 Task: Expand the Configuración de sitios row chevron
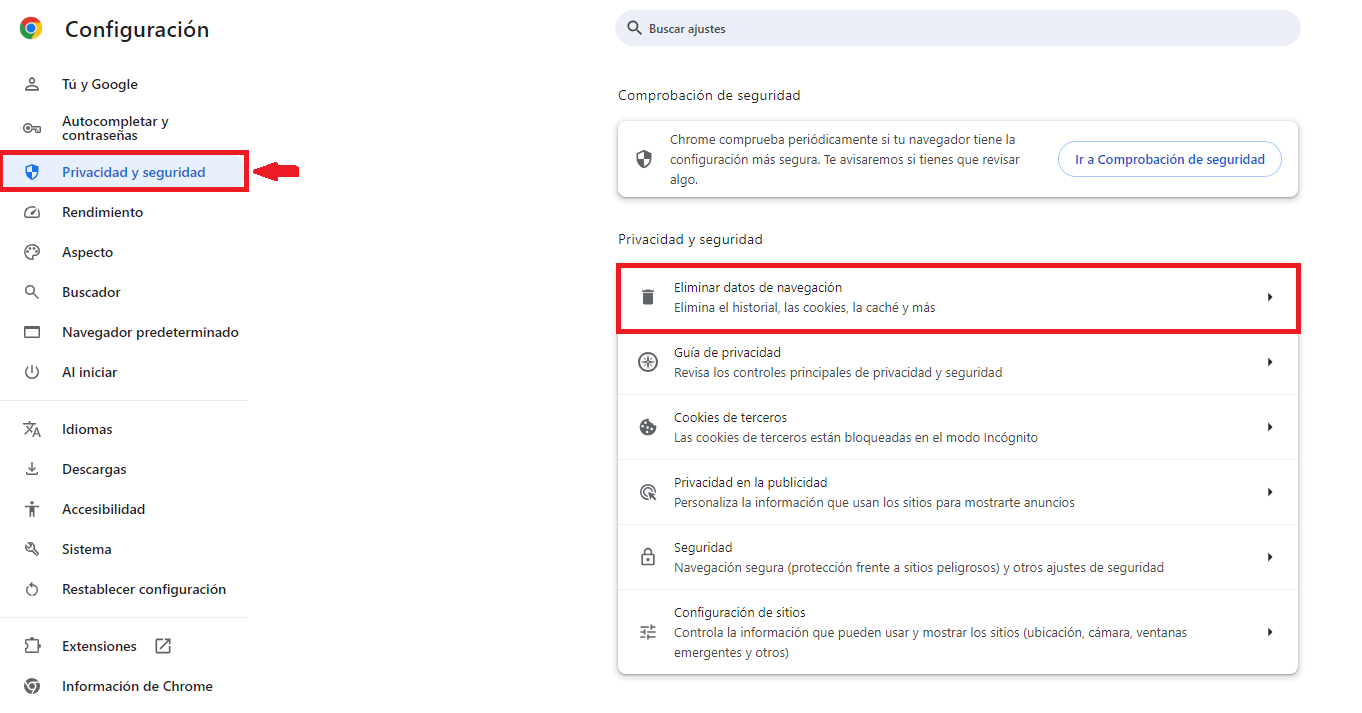(1271, 631)
